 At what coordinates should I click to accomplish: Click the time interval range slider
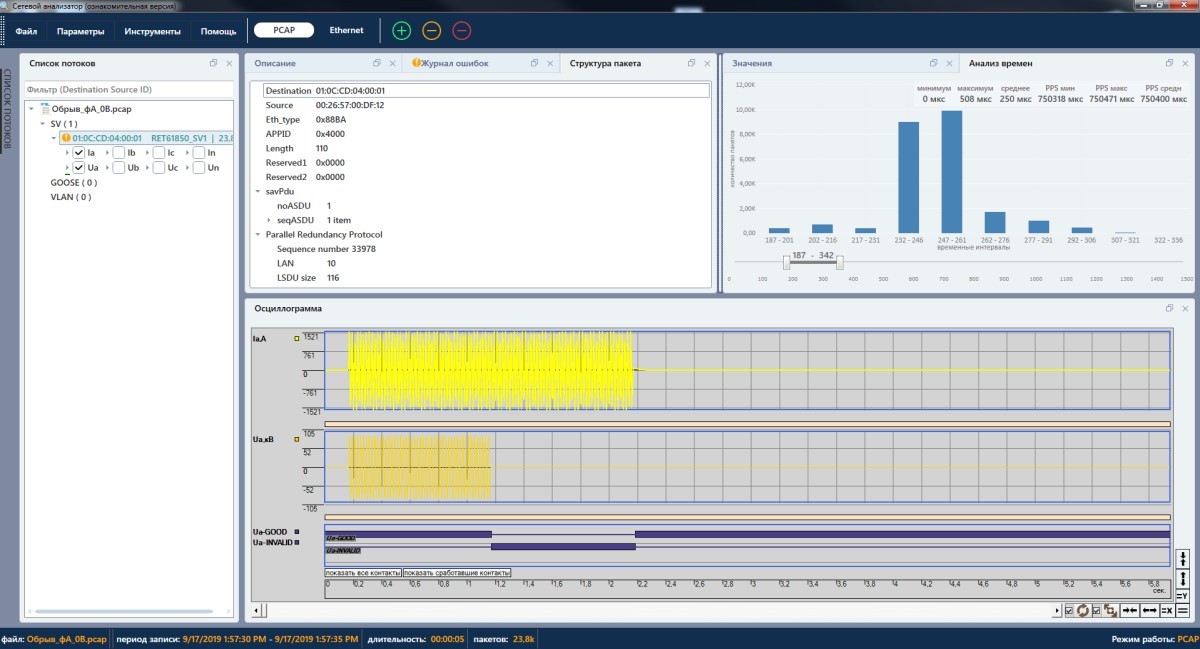coord(811,263)
